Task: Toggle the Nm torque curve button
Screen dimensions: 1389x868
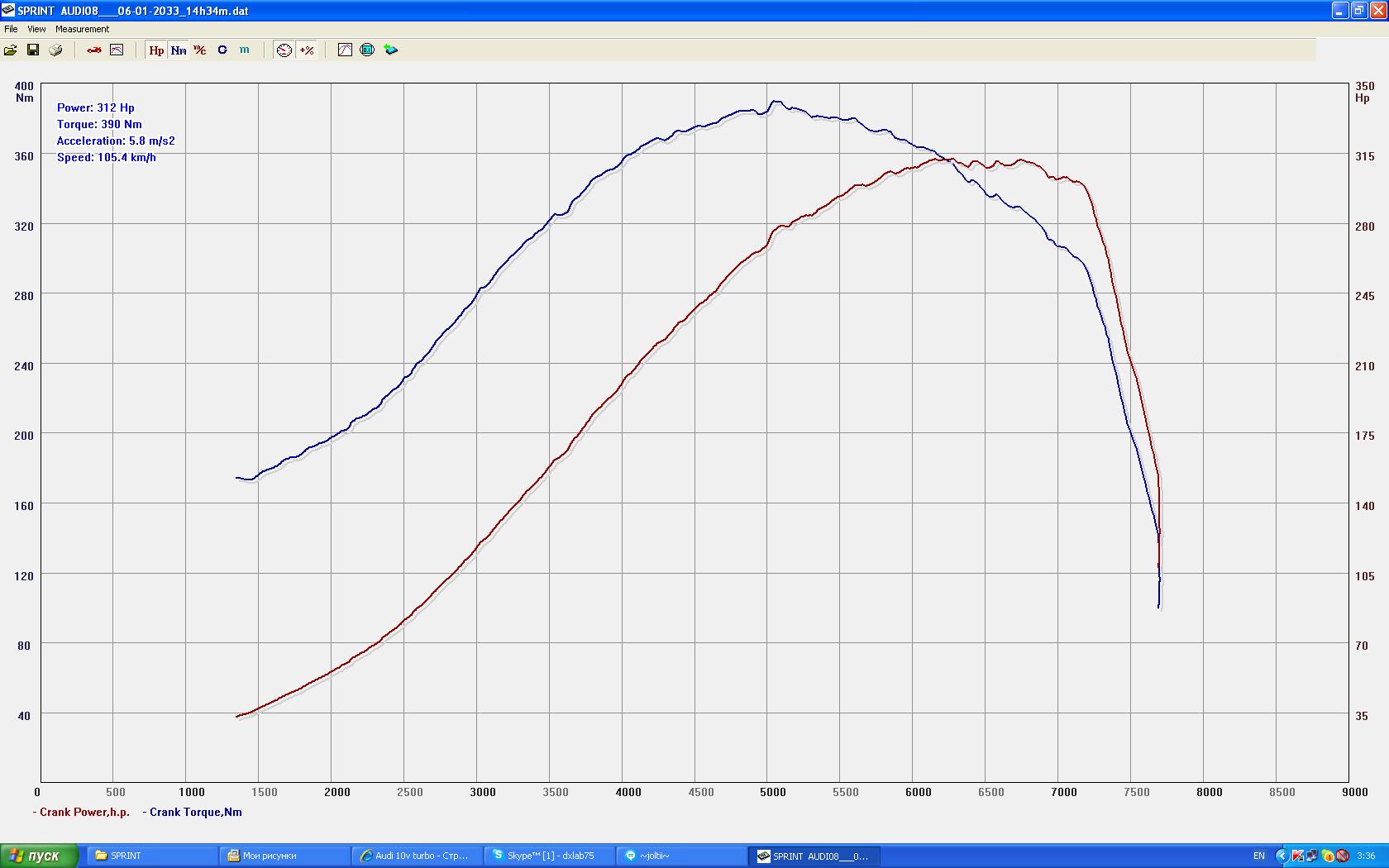Action: pyautogui.click(x=179, y=50)
